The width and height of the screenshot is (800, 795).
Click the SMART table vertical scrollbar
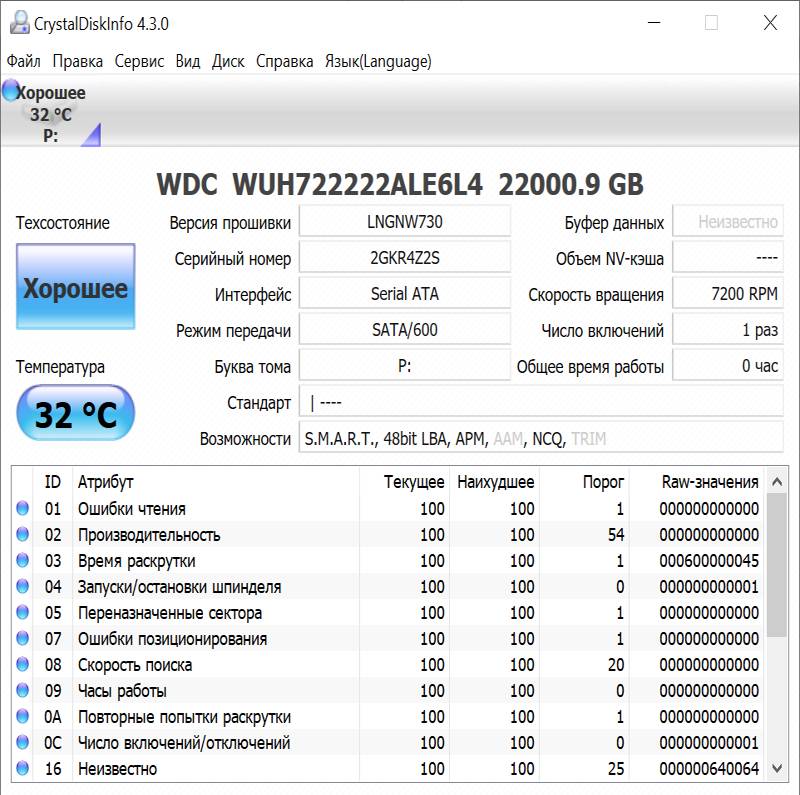click(x=776, y=600)
